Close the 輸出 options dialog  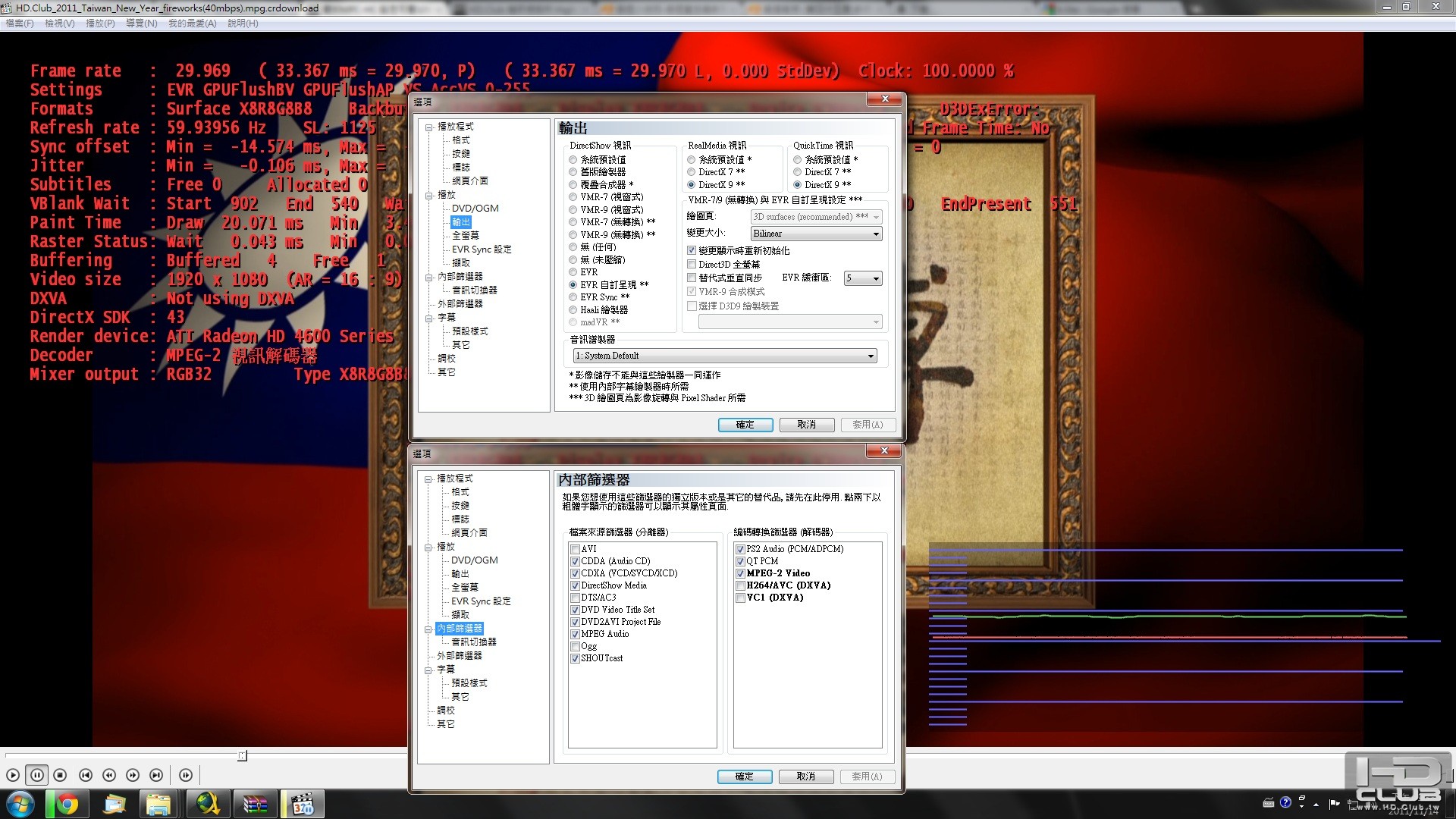884,99
